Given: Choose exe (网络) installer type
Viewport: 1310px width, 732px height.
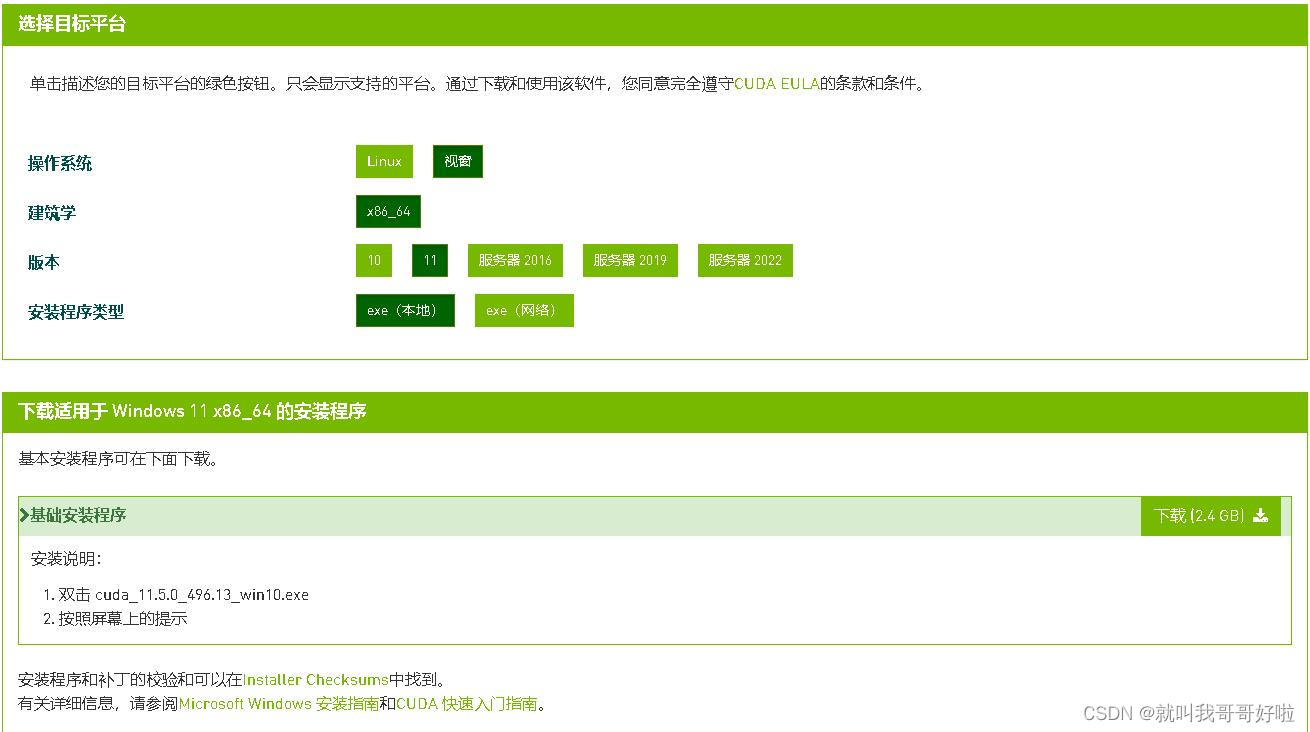Looking at the screenshot, I should tap(524, 311).
